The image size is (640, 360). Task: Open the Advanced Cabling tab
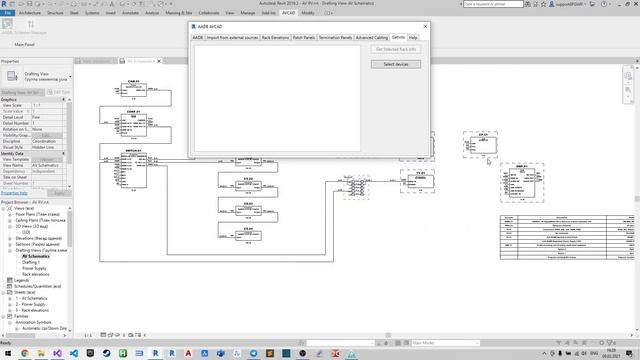pos(371,38)
